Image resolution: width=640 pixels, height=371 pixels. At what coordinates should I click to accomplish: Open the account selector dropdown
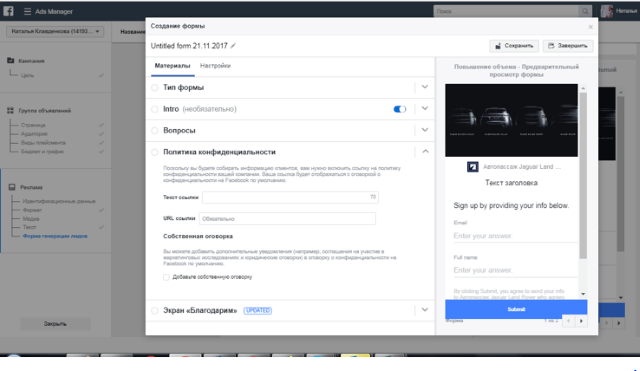click(x=55, y=31)
